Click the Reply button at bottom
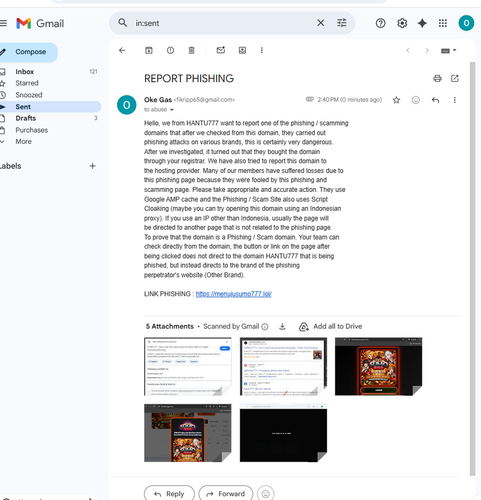The height and width of the screenshot is (500, 481). [169, 494]
